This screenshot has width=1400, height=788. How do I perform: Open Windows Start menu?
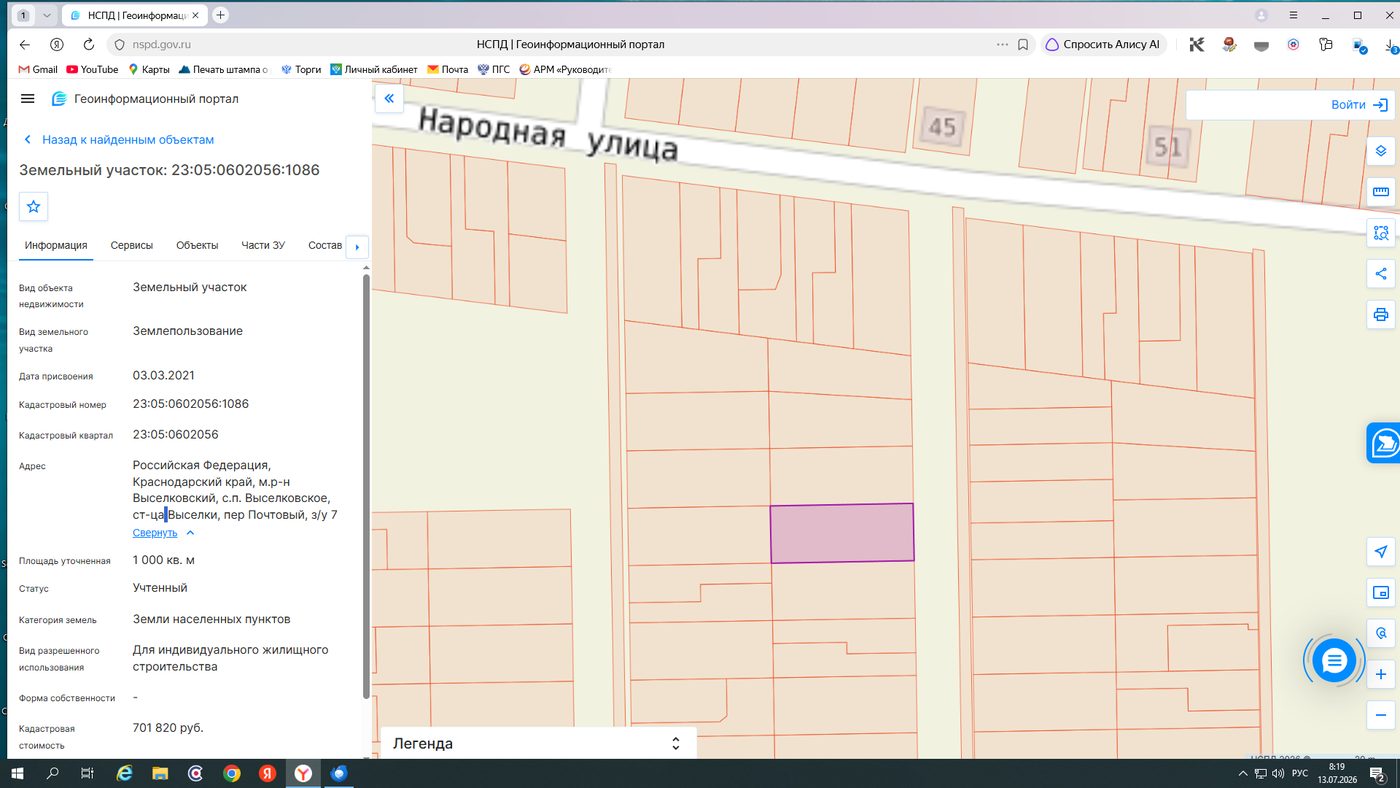(17, 773)
